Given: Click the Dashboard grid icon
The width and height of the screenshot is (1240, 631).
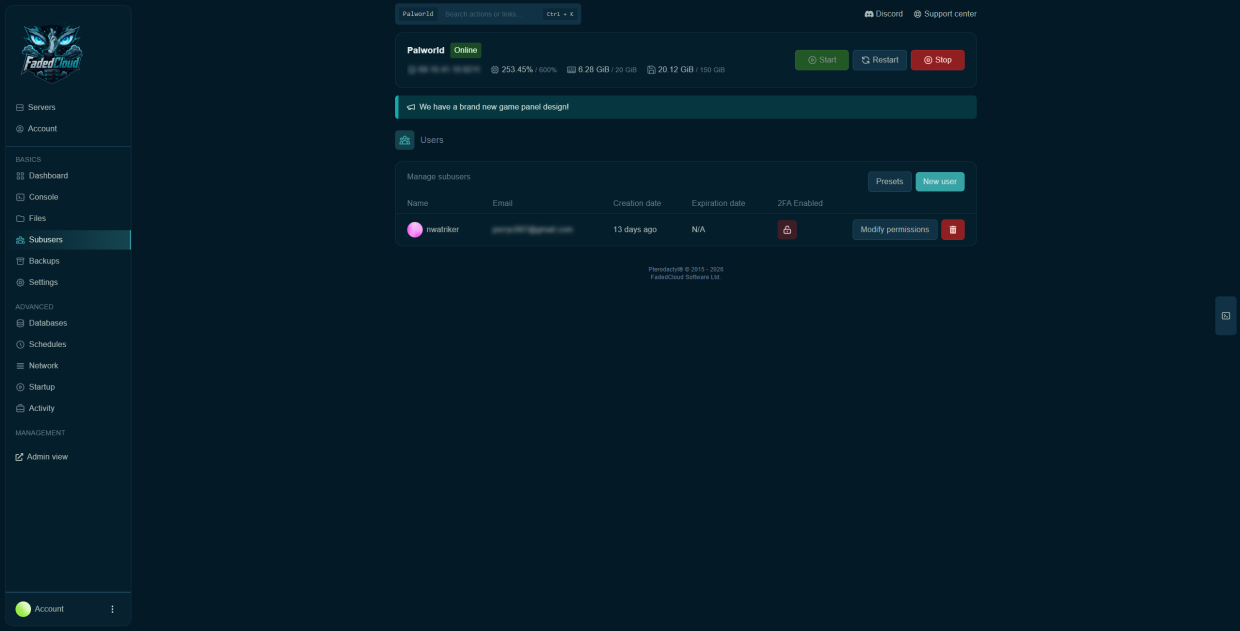Looking at the screenshot, I should click(x=20, y=176).
